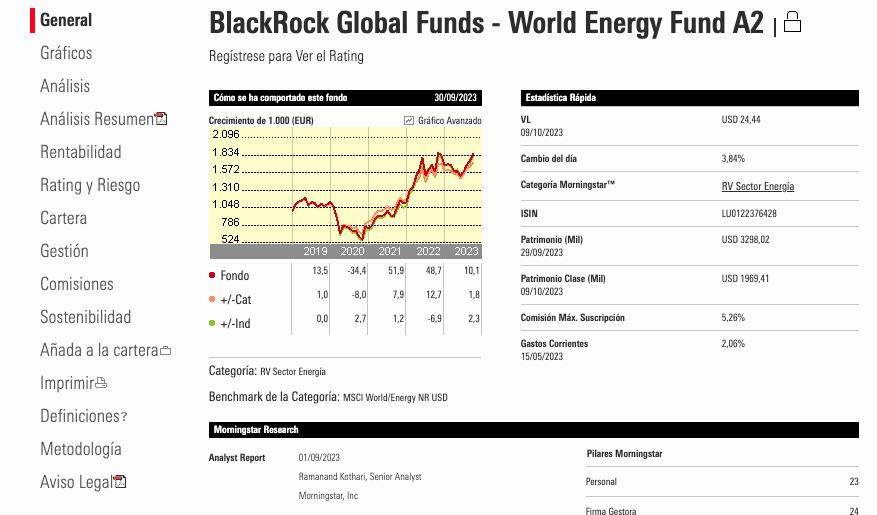Click the orange +/-Cat legend marker
Screen dimensions: 877x515
[x=212, y=299]
